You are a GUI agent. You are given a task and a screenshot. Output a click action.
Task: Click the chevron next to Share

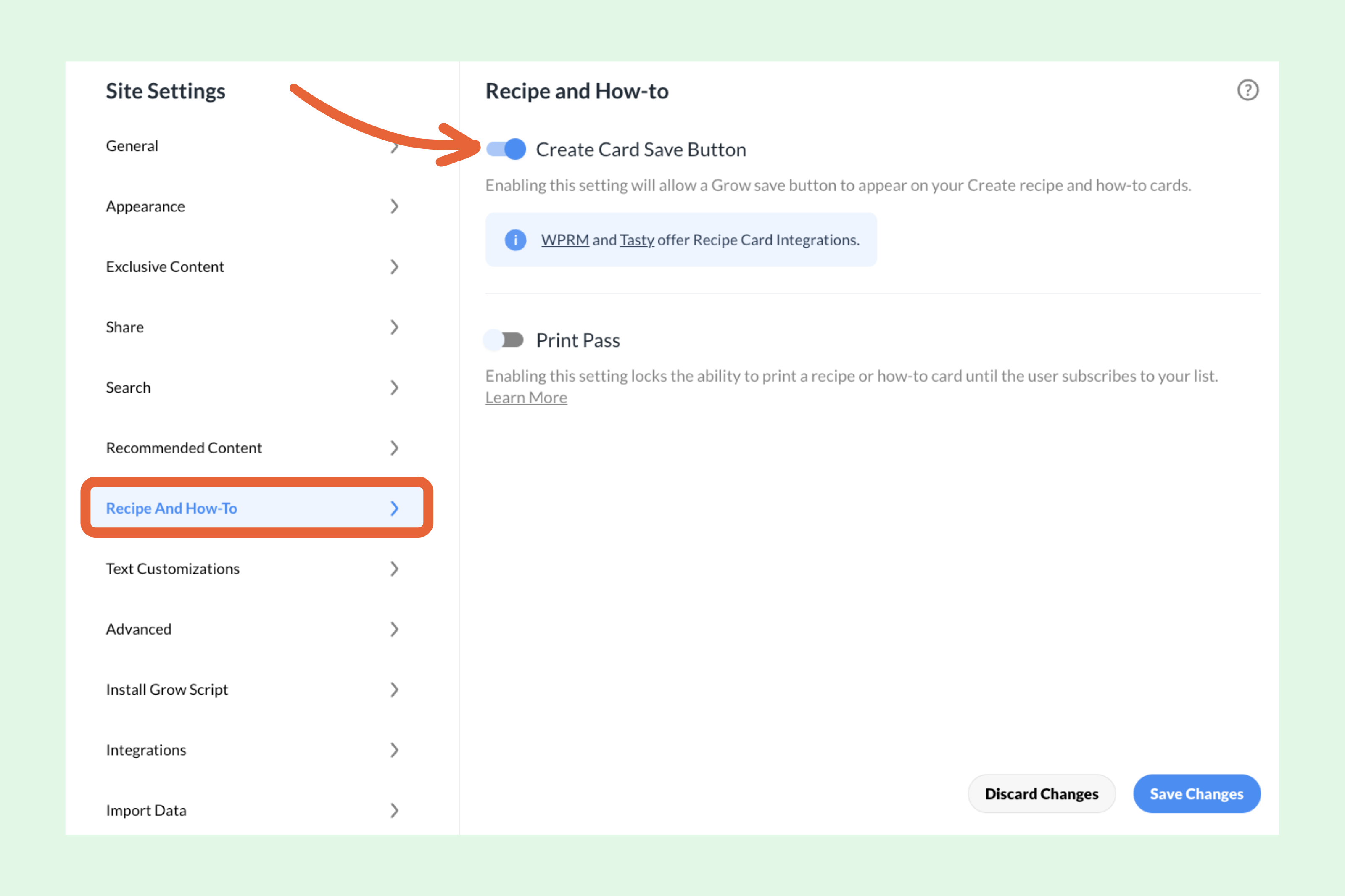[394, 327]
